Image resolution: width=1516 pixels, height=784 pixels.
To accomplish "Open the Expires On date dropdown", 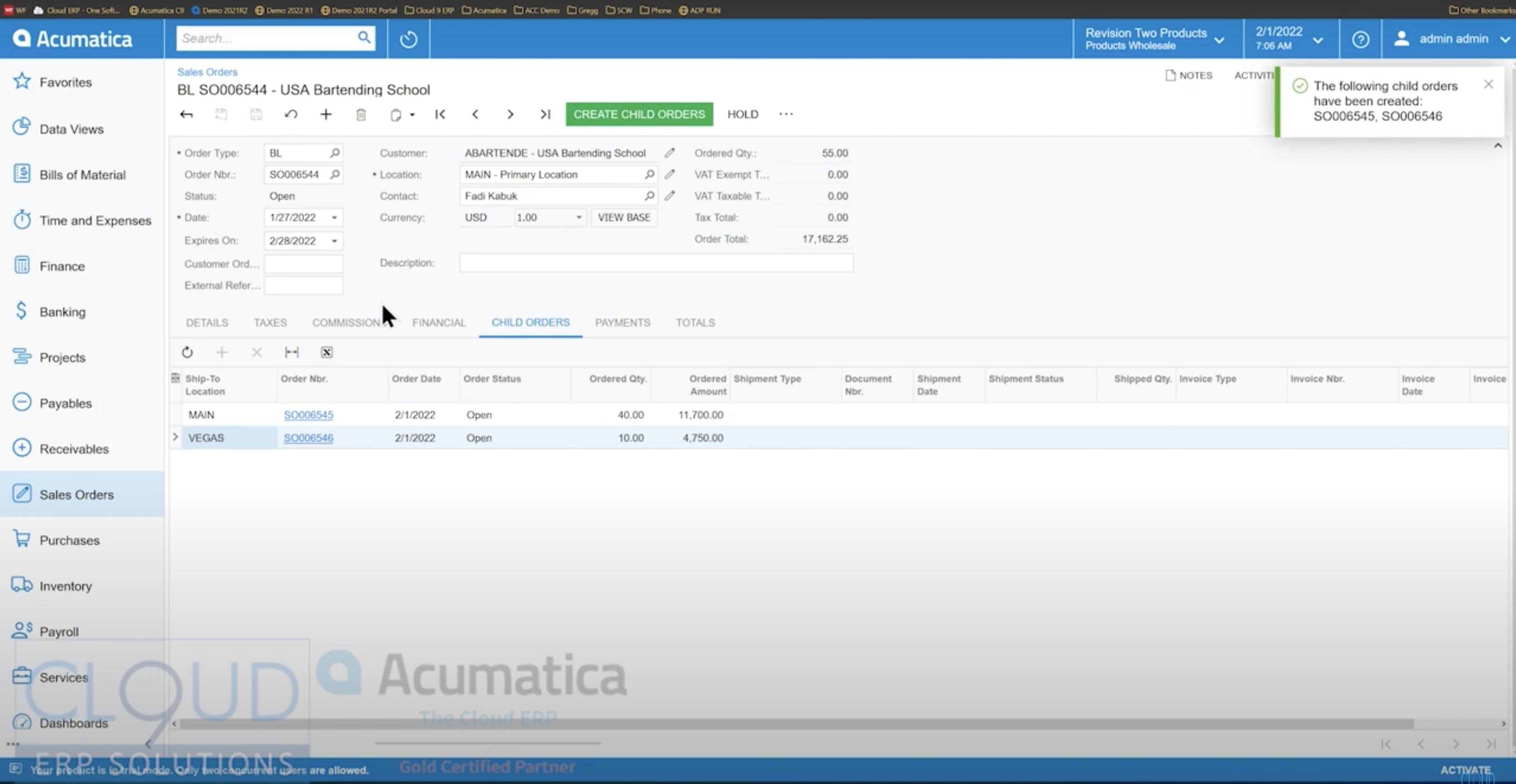I will point(334,241).
